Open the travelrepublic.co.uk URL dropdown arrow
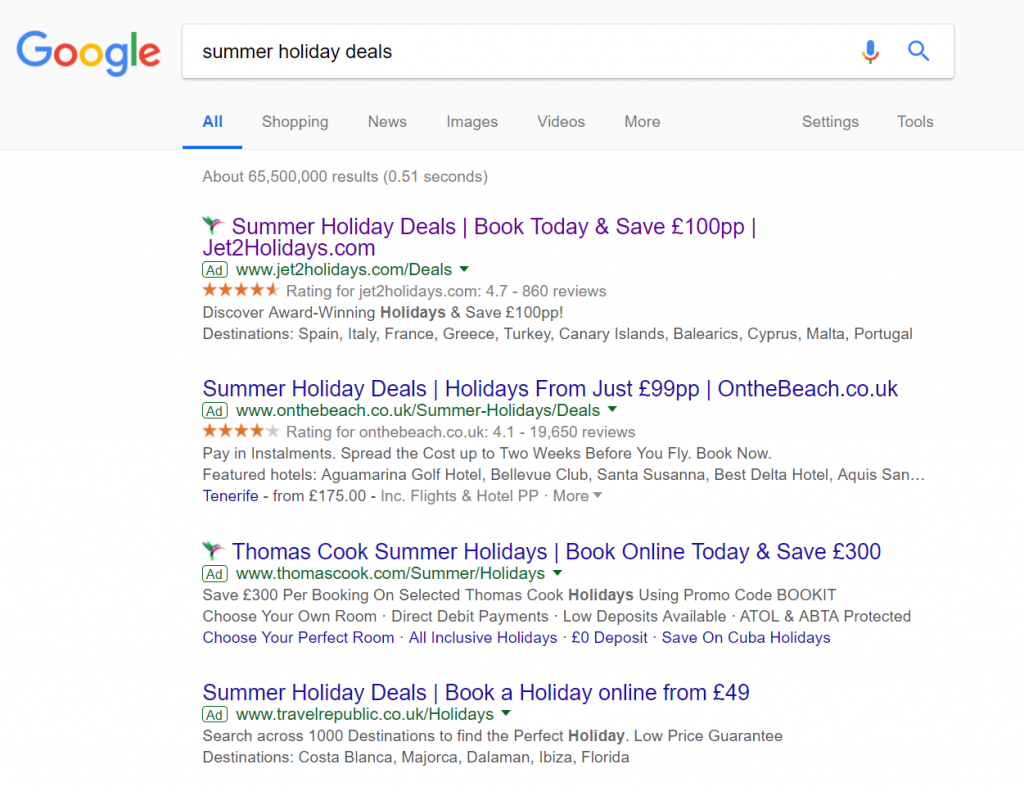Screen dimensions: 1024x787 (x=506, y=713)
